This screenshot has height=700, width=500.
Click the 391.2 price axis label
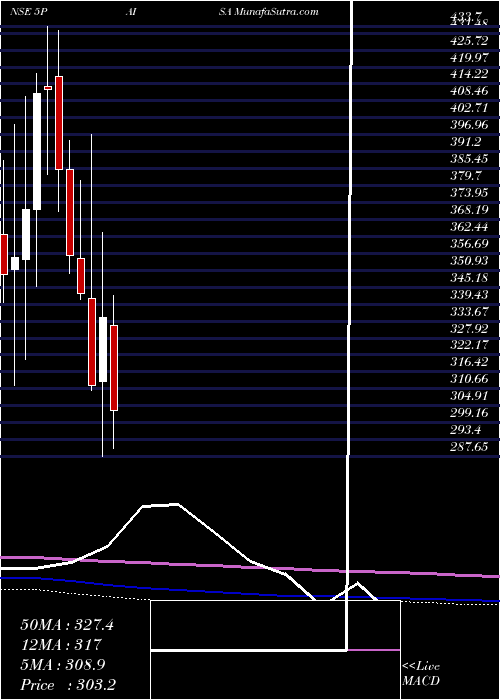click(x=467, y=142)
